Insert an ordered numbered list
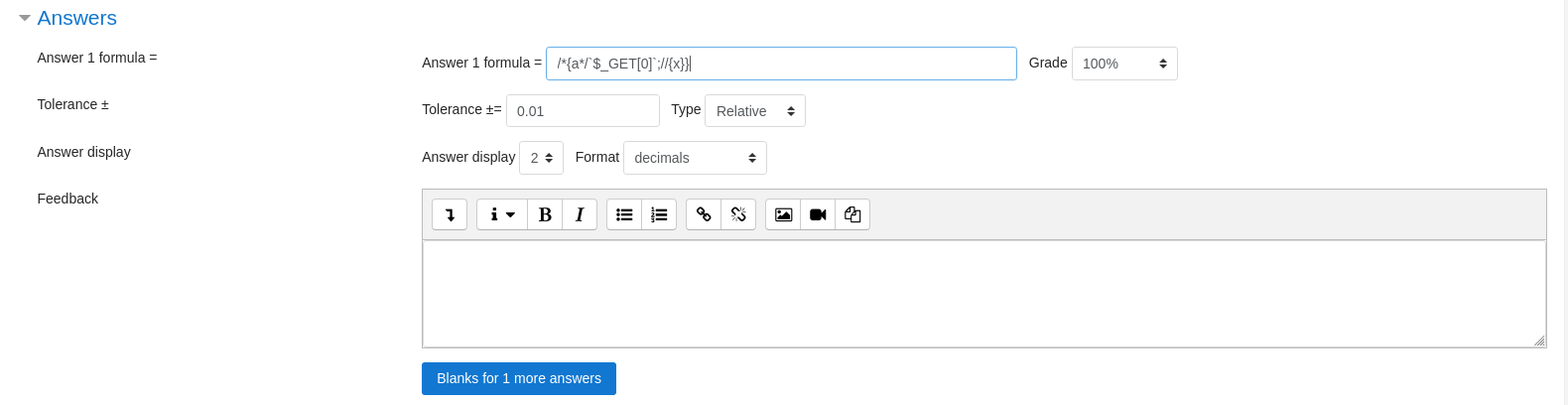Image resolution: width=1568 pixels, height=405 pixels. pyautogui.click(x=659, y=214)
